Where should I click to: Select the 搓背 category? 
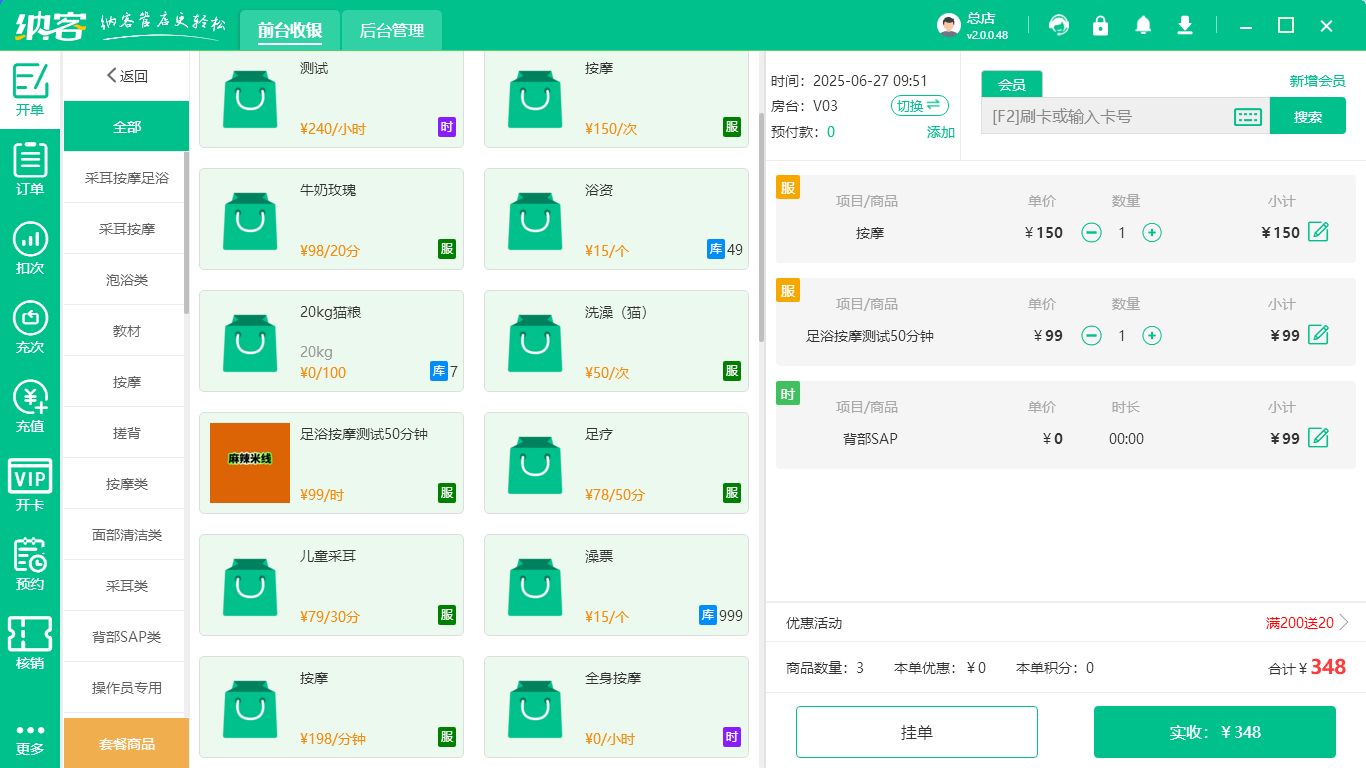126,433
